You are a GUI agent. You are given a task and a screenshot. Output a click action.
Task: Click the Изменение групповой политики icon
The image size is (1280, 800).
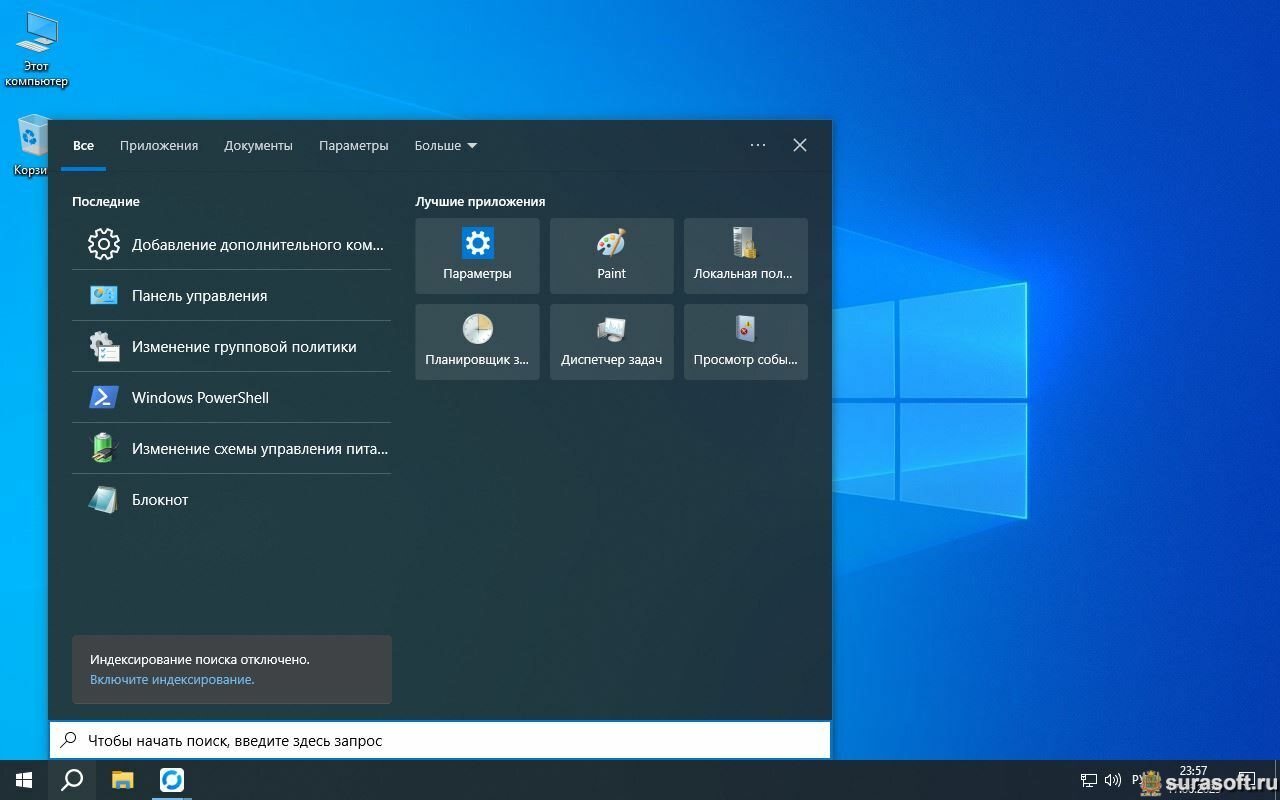coord(104,346)
